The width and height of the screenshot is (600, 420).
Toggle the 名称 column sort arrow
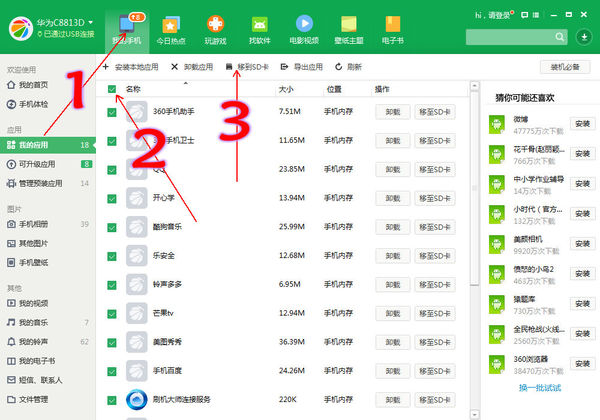[186, 83]
